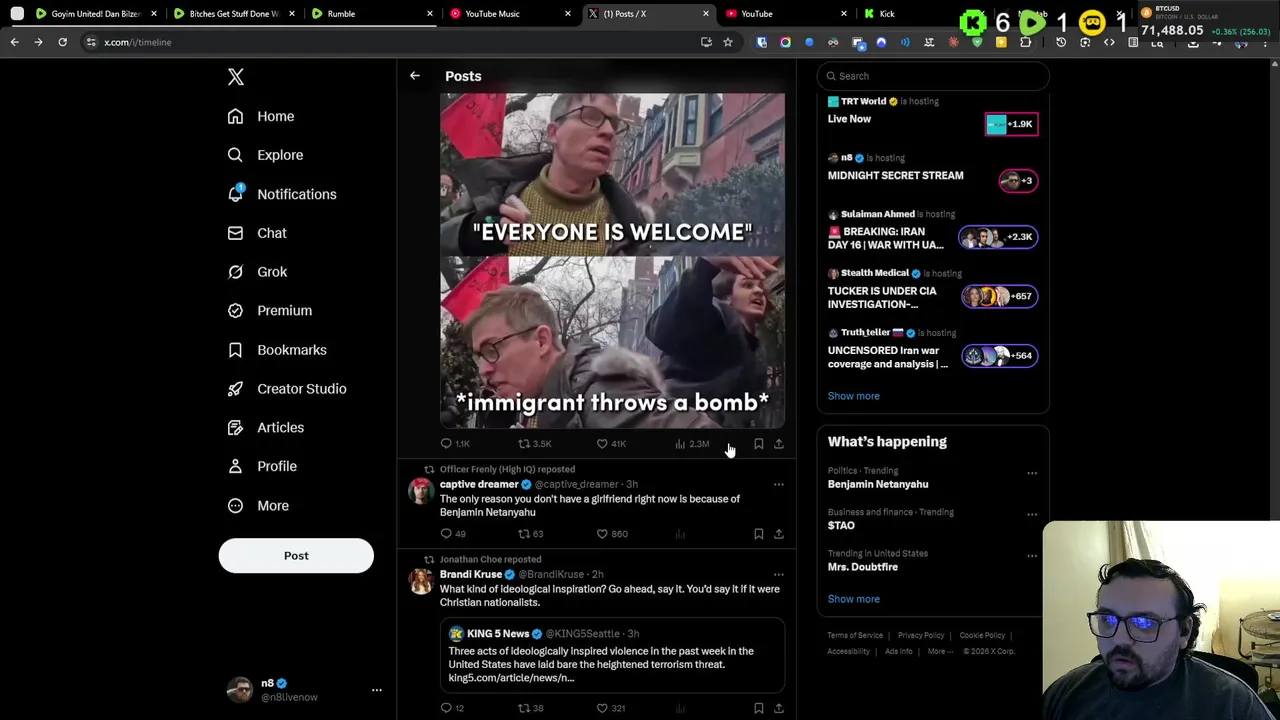
Task: Open quoted KING 5 News post
Action: pyautogui.click(x=612, y=654)
